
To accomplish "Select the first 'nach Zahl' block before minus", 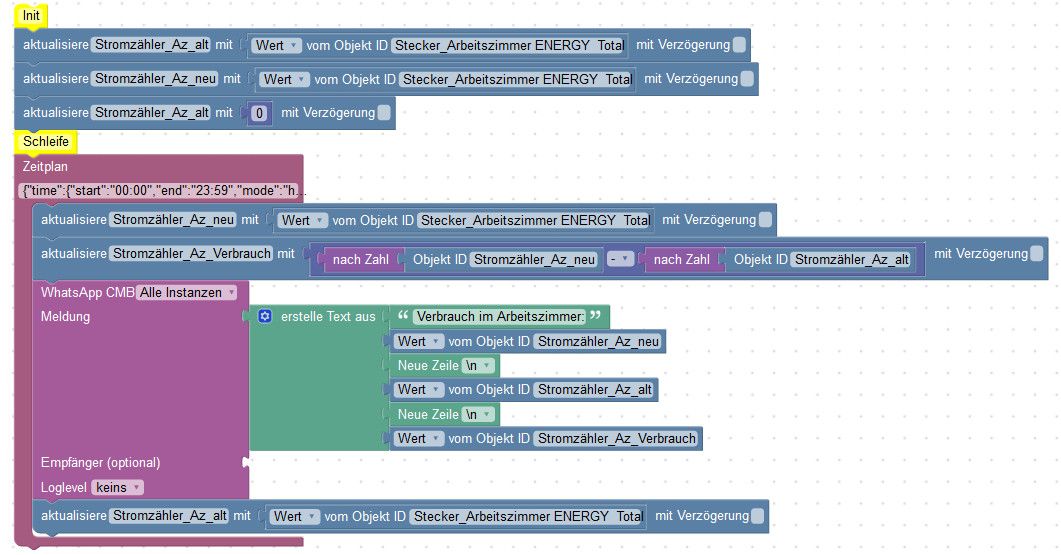I will coord(361,259).
